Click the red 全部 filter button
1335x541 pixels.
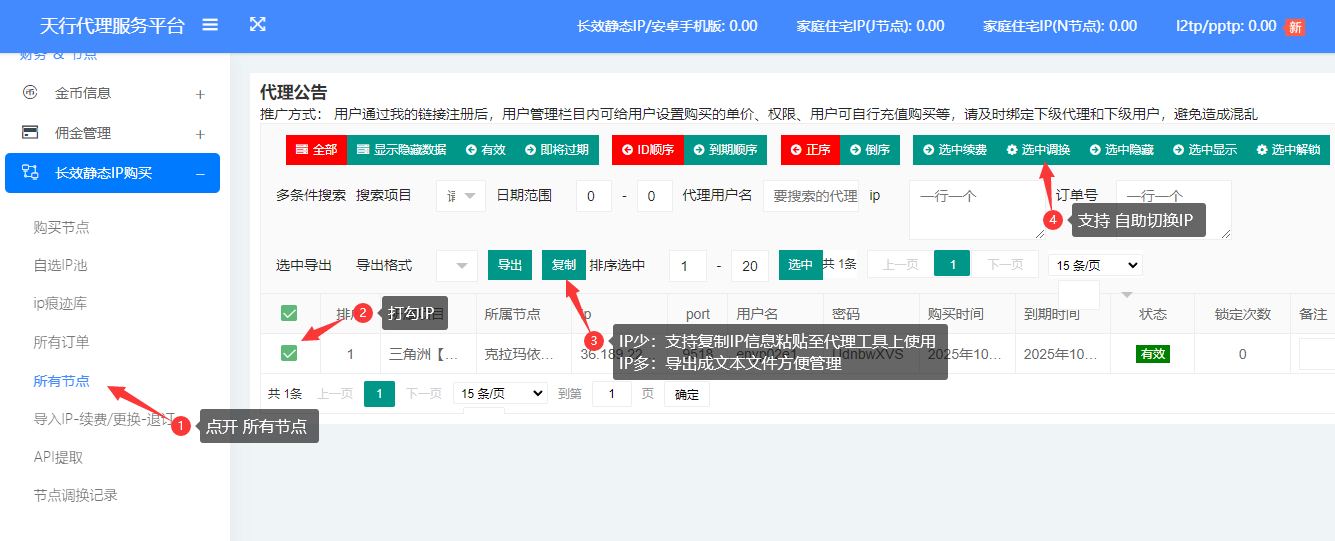(x=316, y=150)
